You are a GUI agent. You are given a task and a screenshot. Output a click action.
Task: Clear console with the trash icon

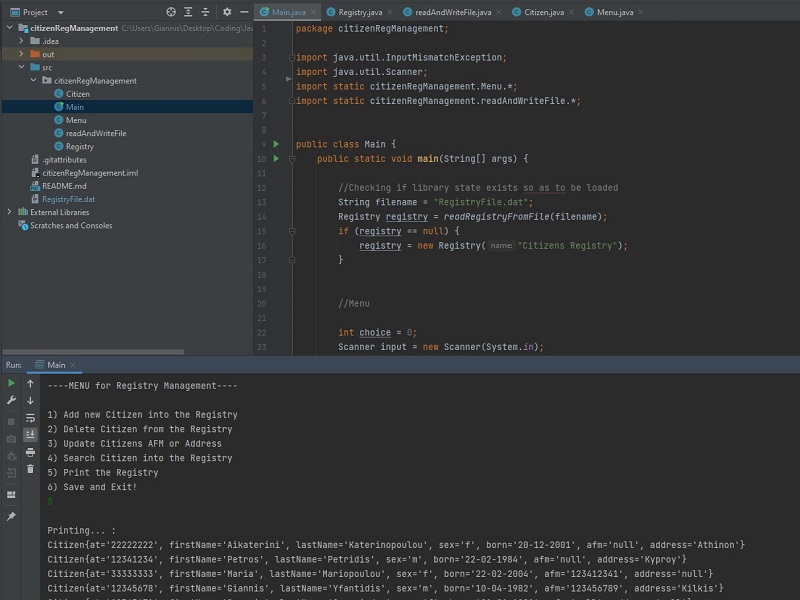point(30,469)
